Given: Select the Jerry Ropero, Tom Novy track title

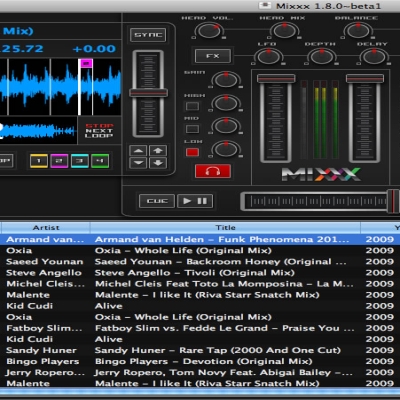Looking at the screenshot, I should point(223,372).
